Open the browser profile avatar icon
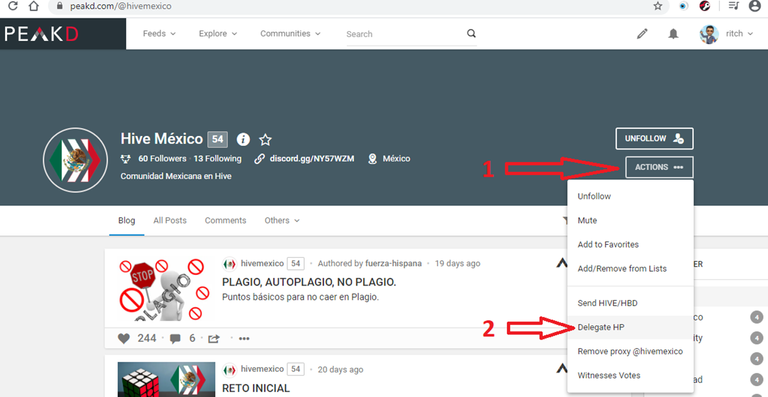 tap(755, 6)
